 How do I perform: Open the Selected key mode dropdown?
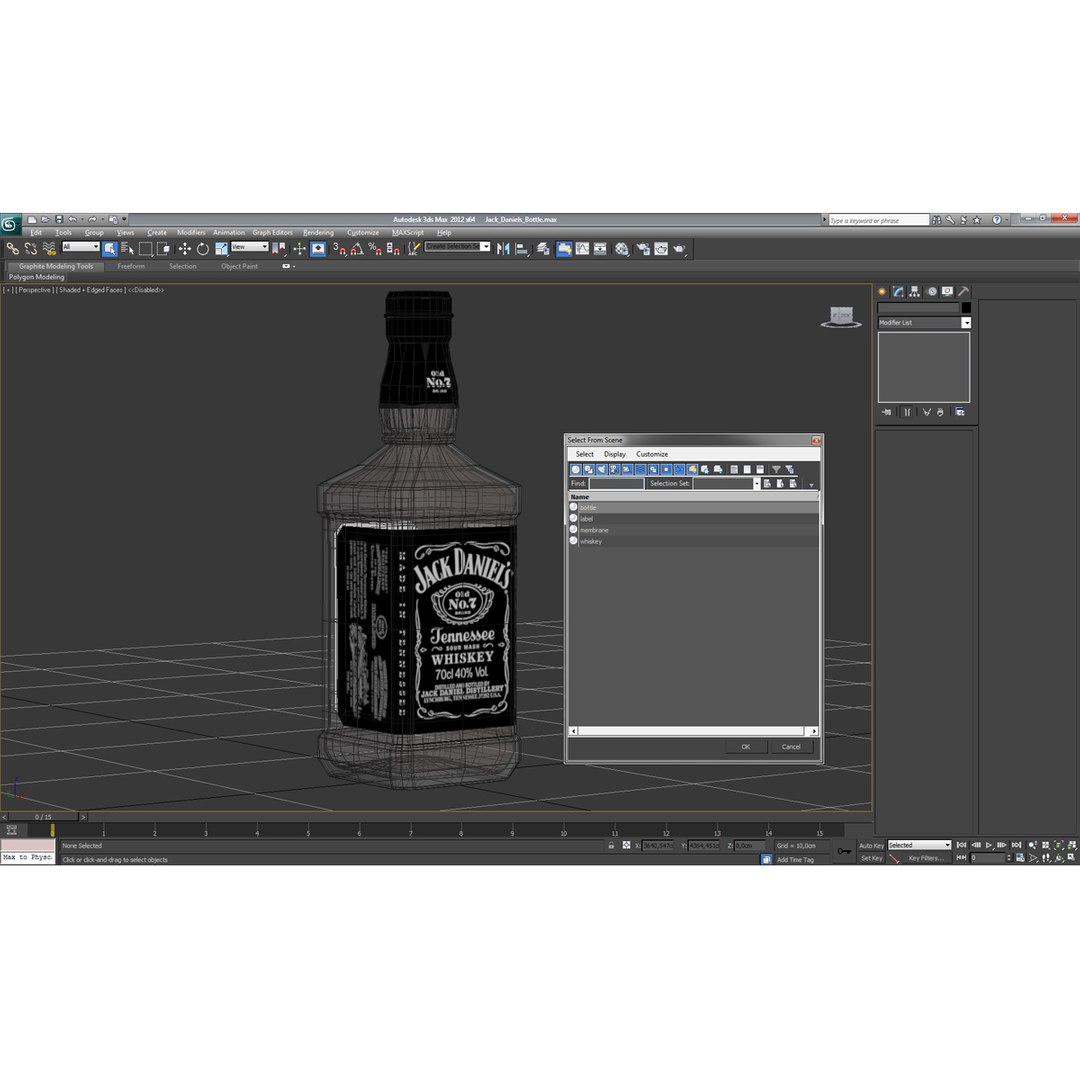click(919, 845)
